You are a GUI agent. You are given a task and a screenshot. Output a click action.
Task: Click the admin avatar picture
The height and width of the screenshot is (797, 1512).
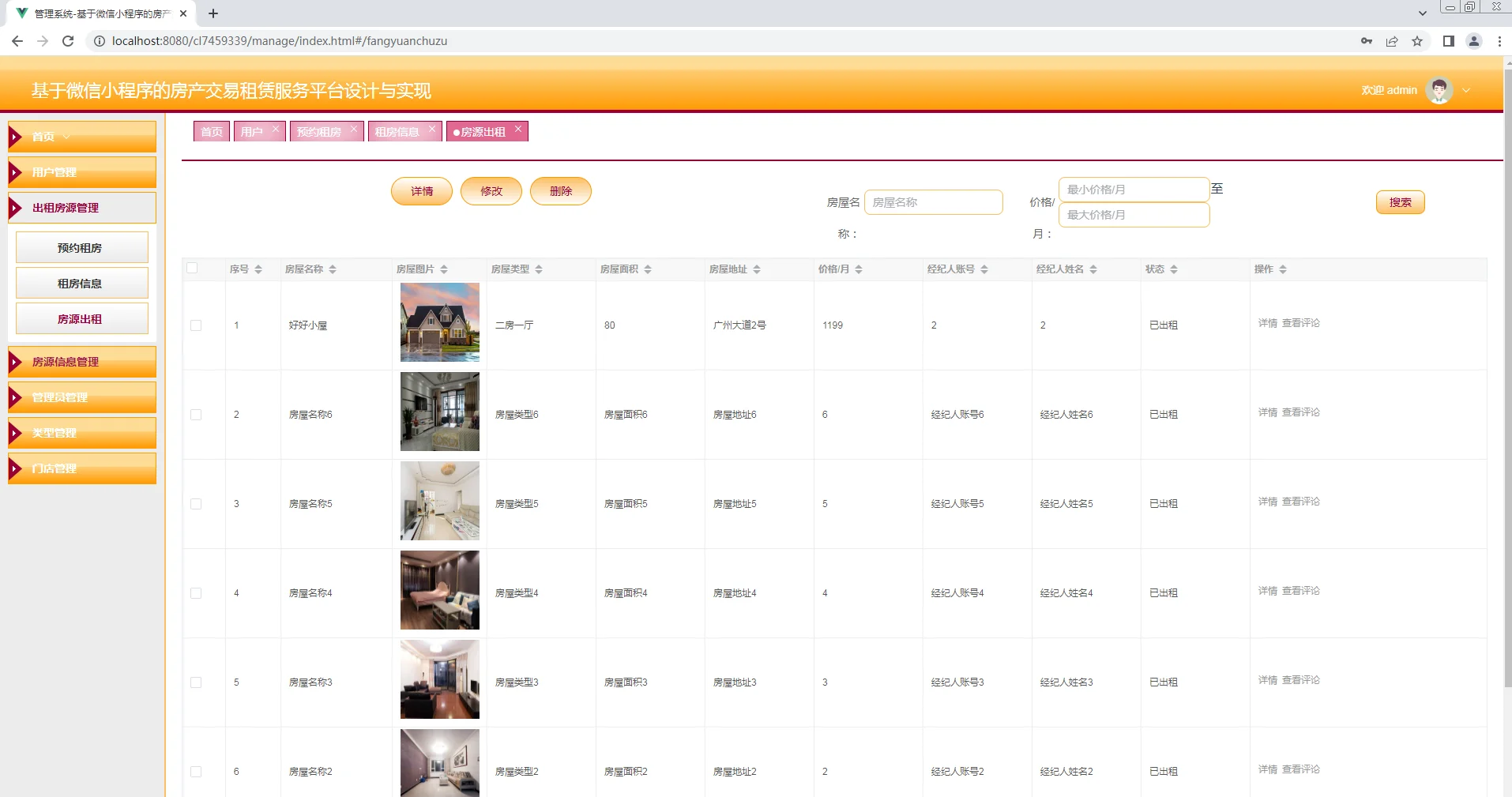[x=1439, y=90]
